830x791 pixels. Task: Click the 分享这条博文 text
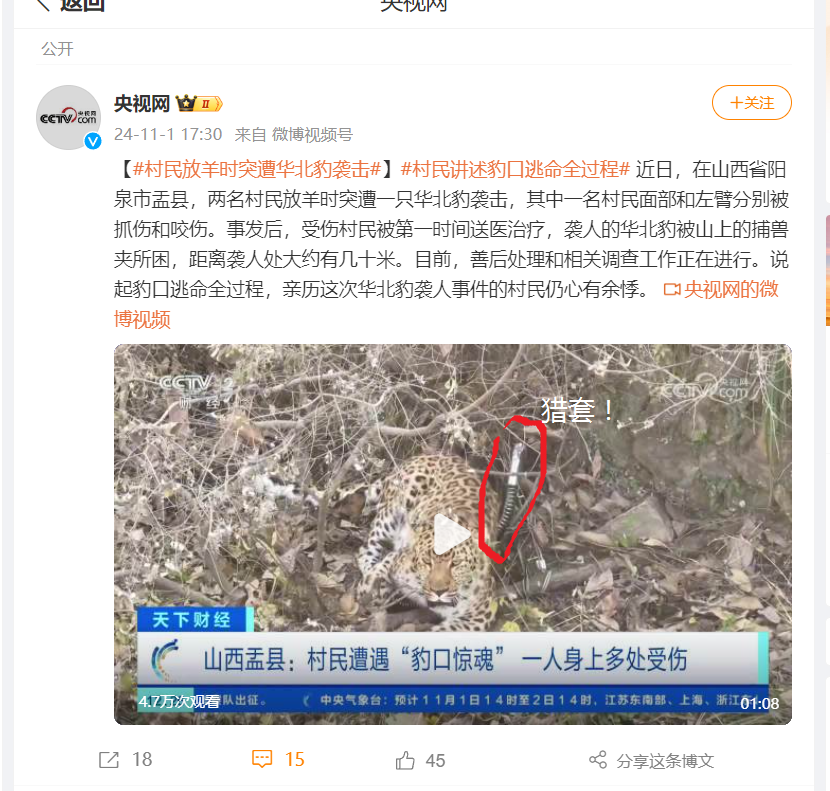[x=665, y=761]
